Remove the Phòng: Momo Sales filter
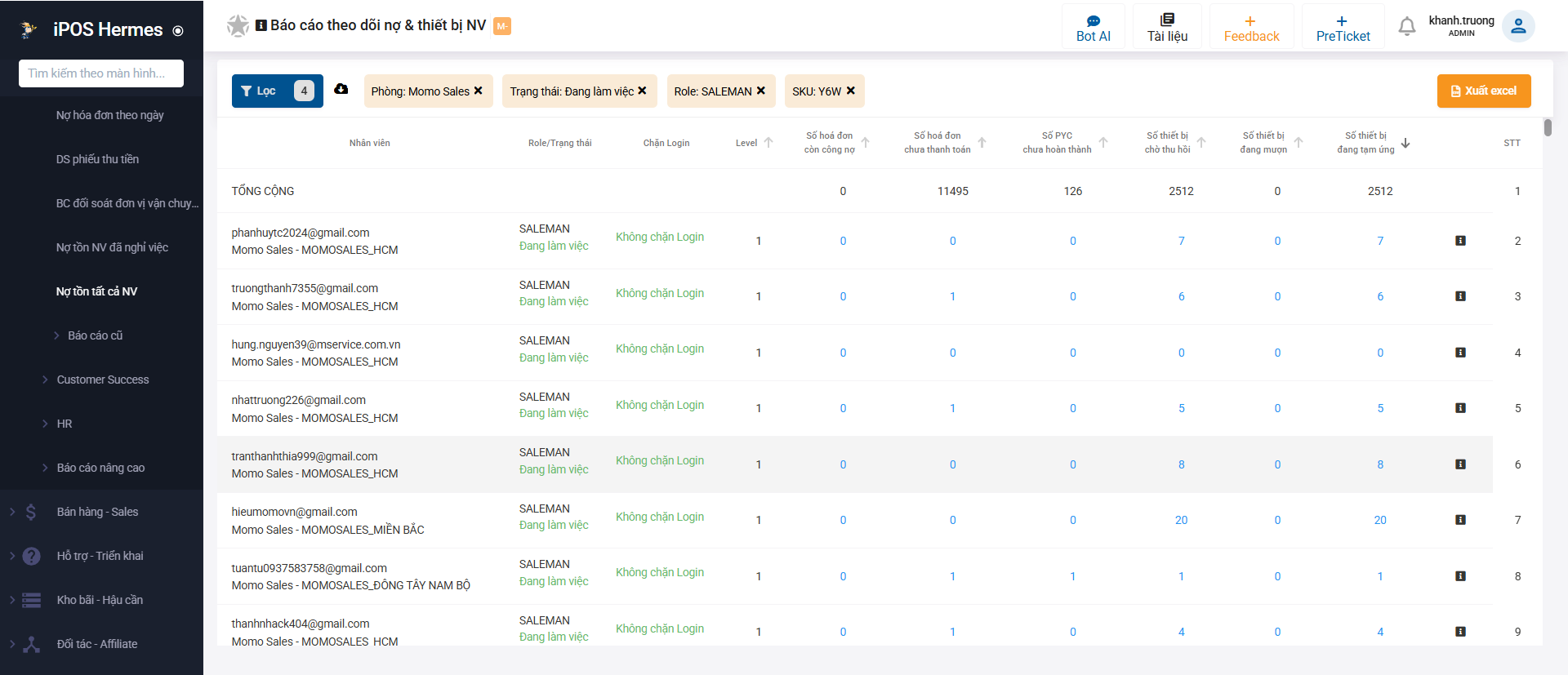Viewport: 1568px width, 675px height. tap(479, 91)
